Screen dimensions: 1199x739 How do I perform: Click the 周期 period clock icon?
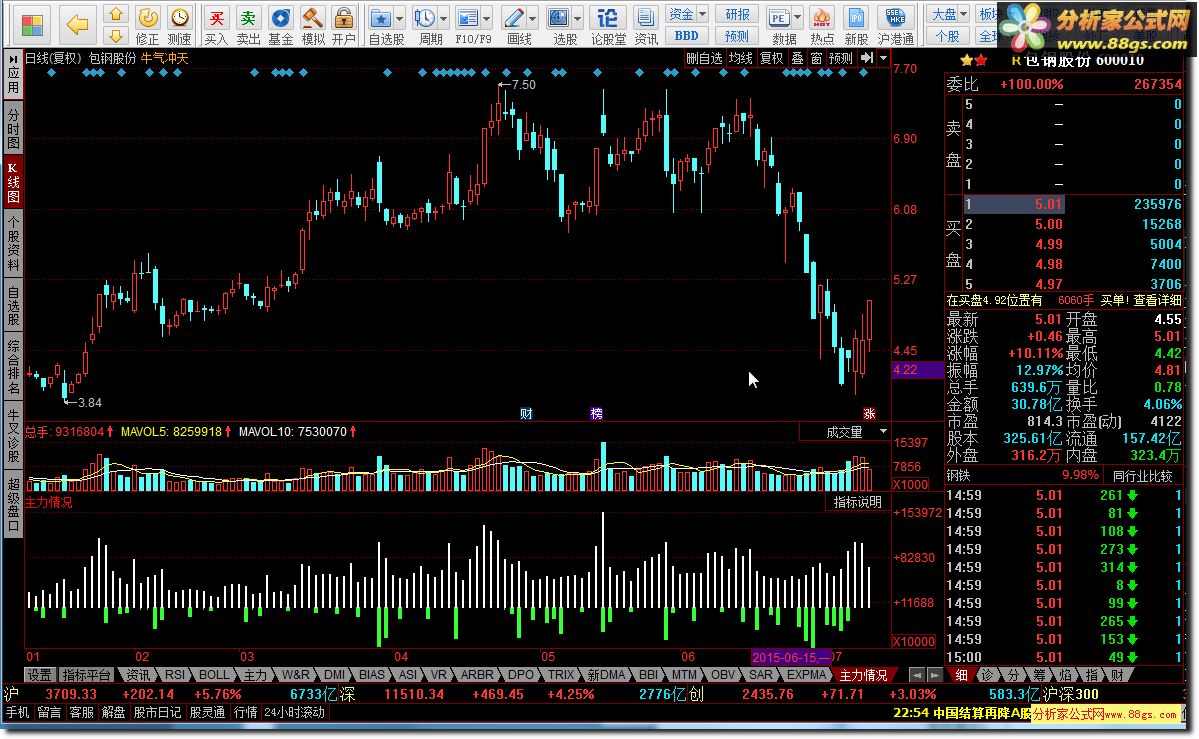(x=425, y=25)
